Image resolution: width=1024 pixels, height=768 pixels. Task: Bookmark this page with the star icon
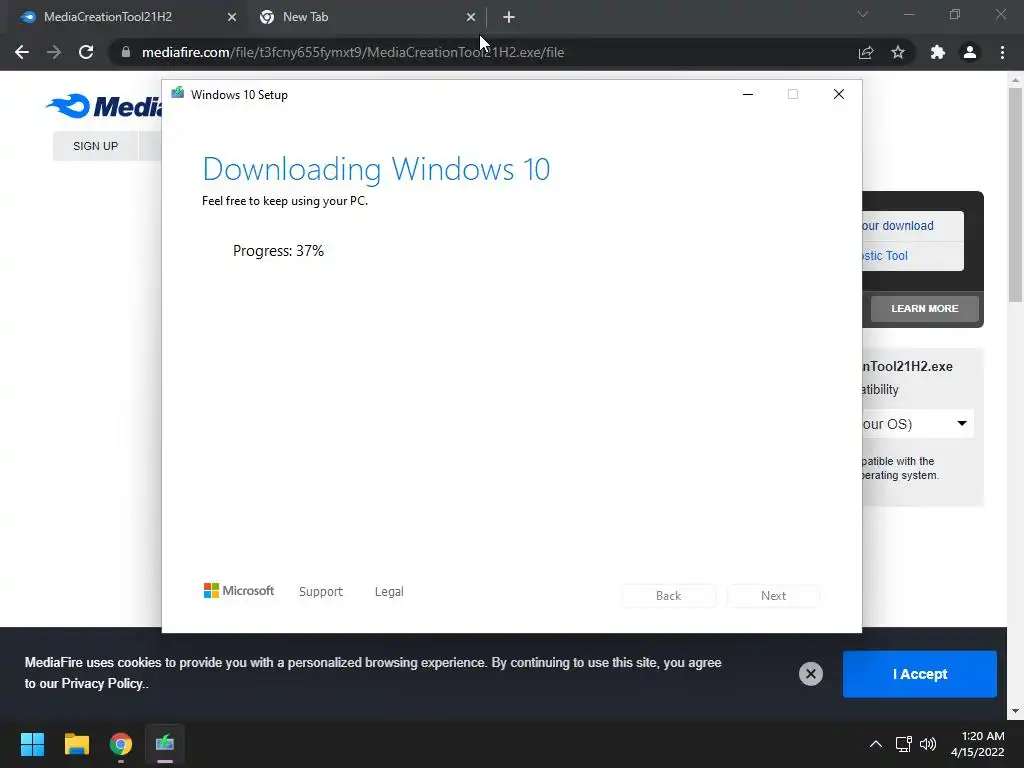pos(898,52)
